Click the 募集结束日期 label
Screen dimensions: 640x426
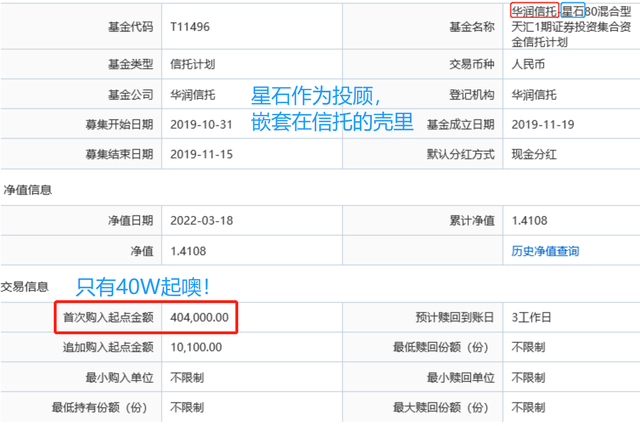(x=119, y=154)
